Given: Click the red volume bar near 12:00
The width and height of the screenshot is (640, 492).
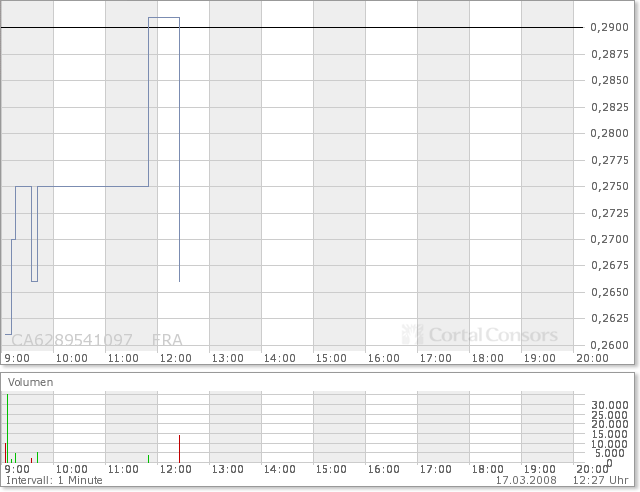Looking at the screenshot, I should point(179,449).
